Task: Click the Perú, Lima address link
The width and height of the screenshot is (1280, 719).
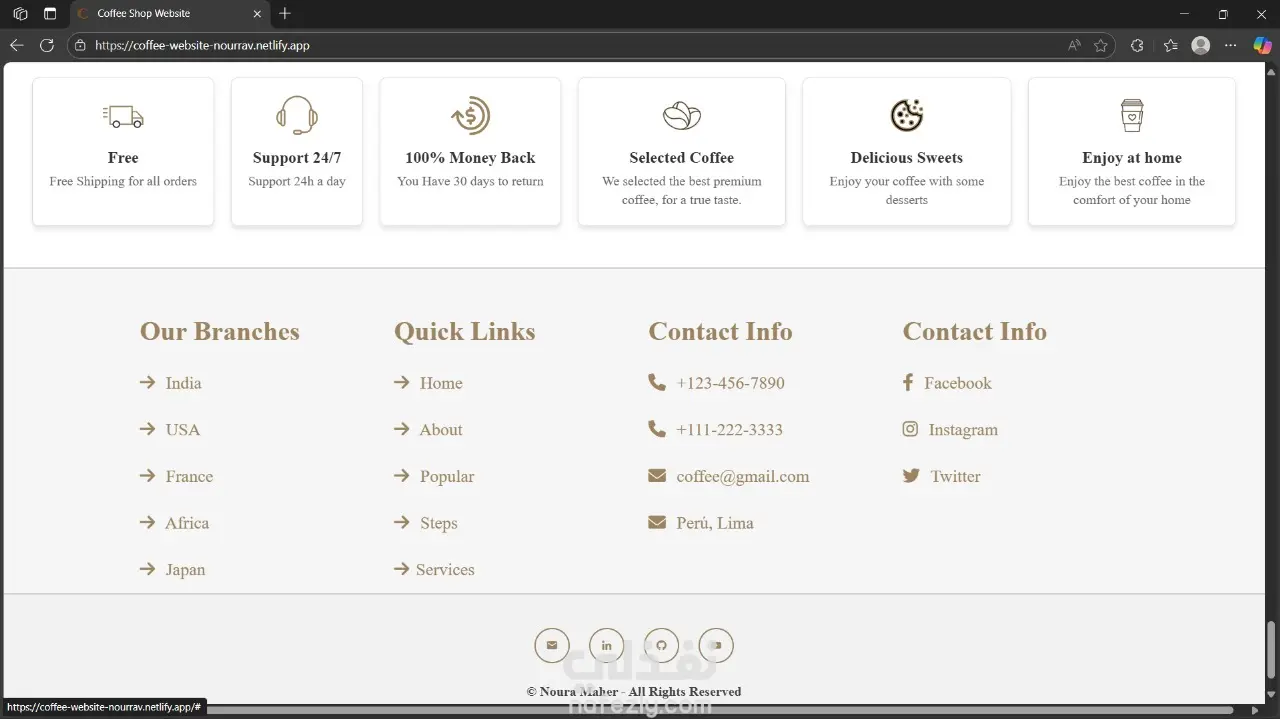Action: [x=715, y=523]
